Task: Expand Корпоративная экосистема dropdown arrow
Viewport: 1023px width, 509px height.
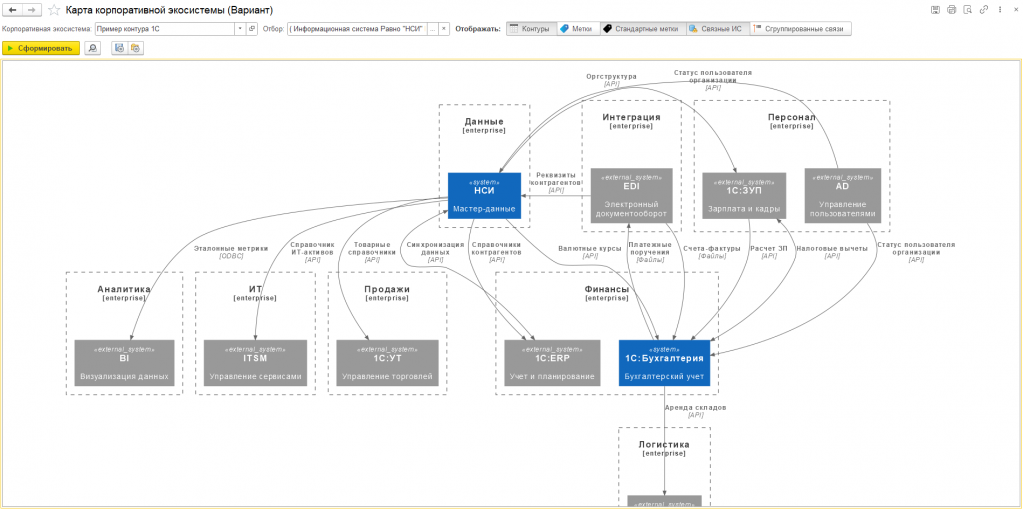Action: click(x=240, y=29)
